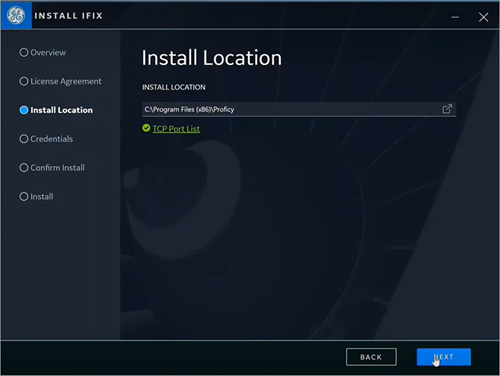This screenshot has height=376, width=500.
Task: Click the BACK button
Action: pos(371,357)
